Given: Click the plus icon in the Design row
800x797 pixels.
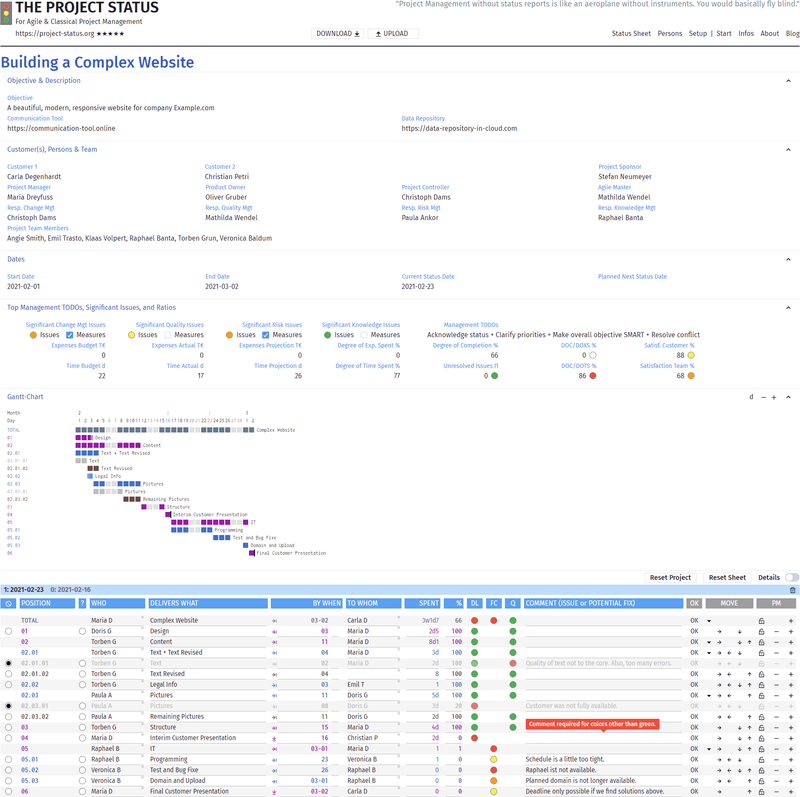Looking at the screenshot, I should [x=790, y=632].
